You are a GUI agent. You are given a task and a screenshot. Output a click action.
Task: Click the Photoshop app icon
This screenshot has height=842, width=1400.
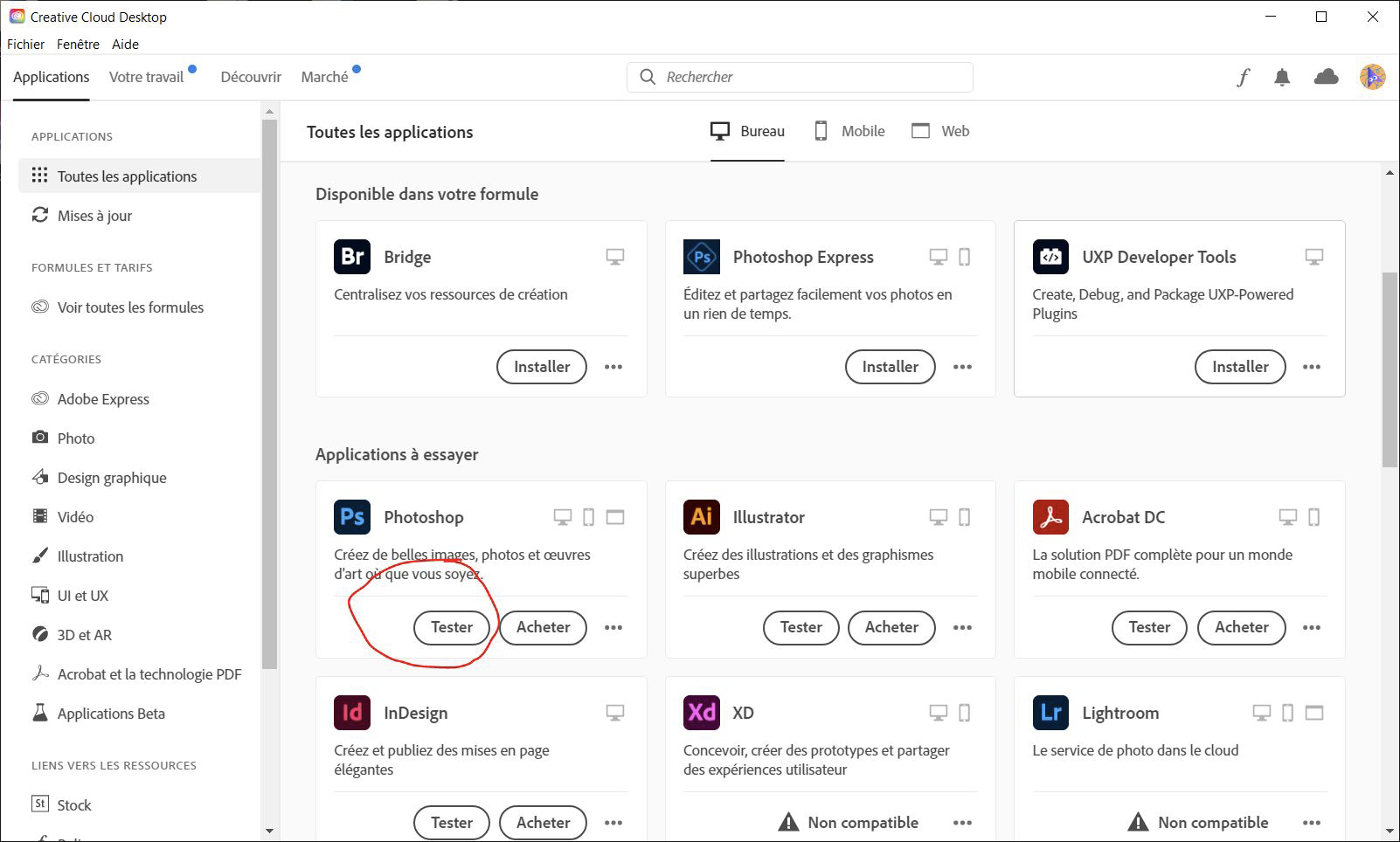tap(352, 517)
